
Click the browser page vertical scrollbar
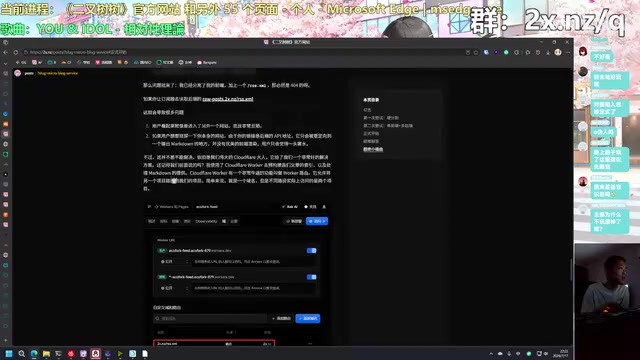[x=571, y=269]
